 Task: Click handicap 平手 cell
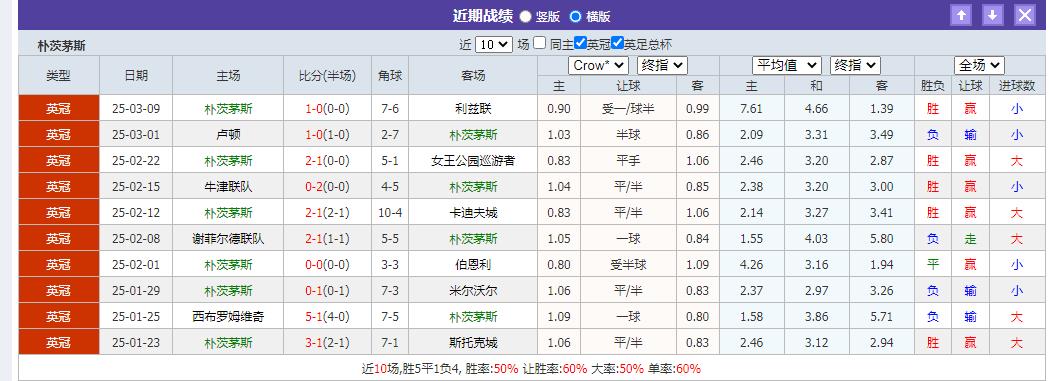[628, 160]
